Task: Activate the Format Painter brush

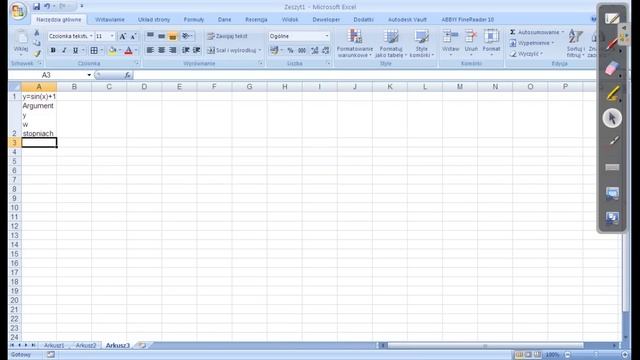Action: (37, 53)
